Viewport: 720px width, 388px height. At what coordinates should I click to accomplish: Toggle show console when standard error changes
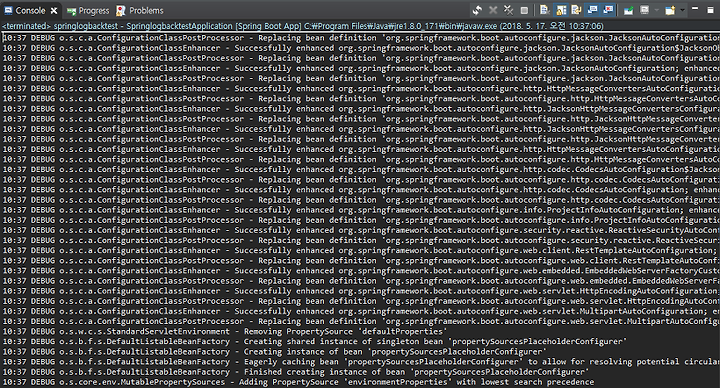(608, 10)
